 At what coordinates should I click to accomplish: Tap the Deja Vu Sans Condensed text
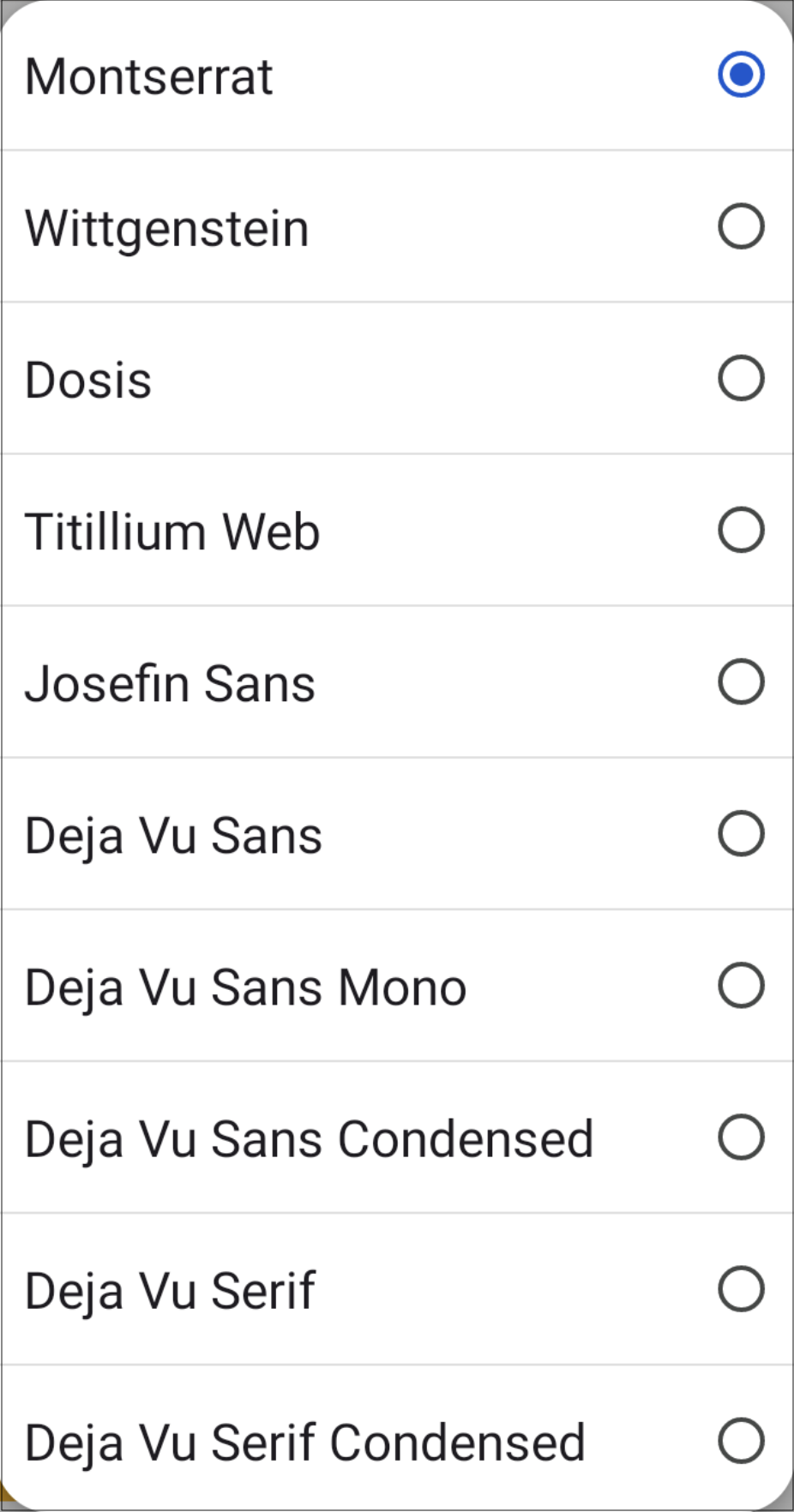pos(309,1139)
